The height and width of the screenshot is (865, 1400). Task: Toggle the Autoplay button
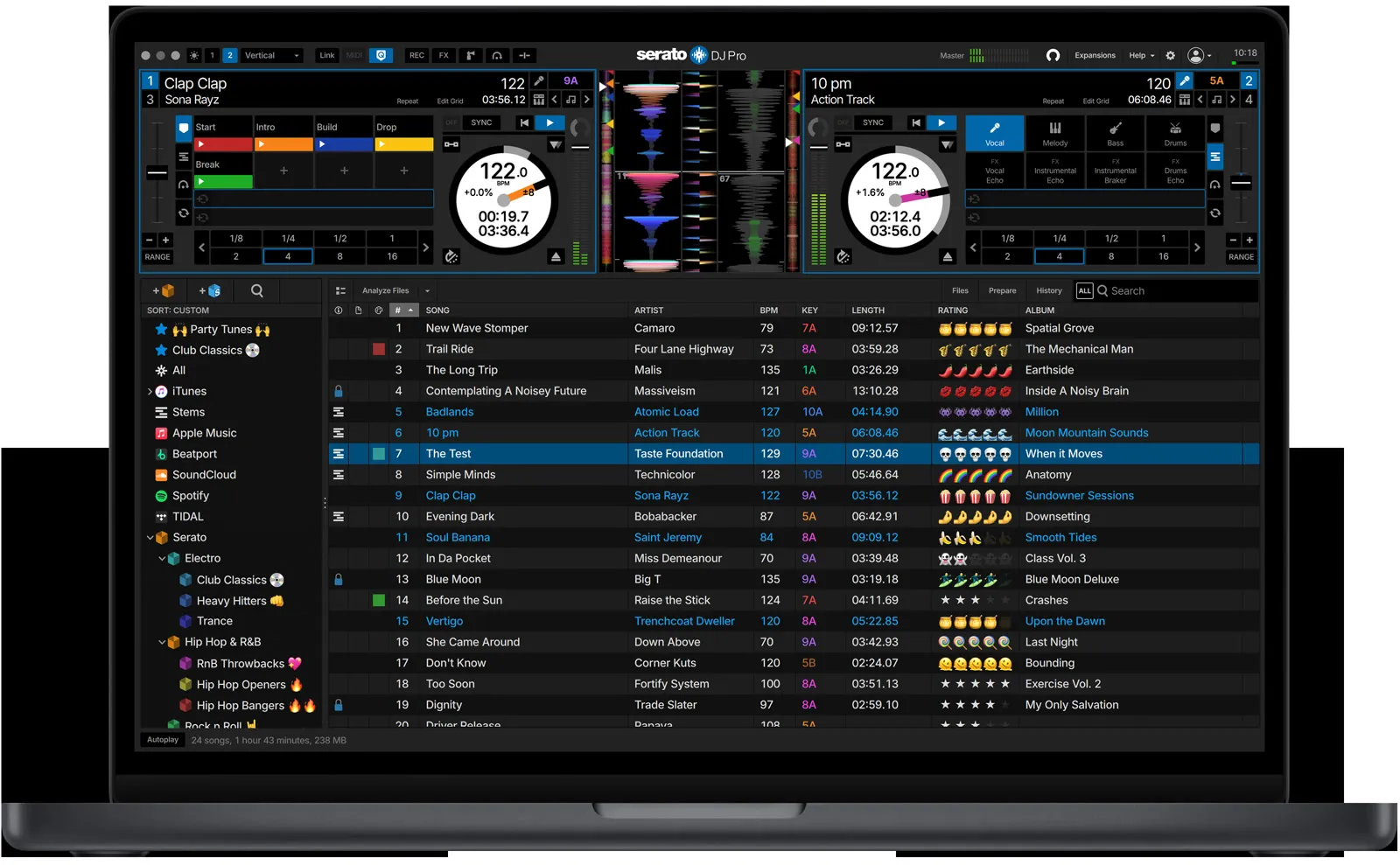coord(163,741)
